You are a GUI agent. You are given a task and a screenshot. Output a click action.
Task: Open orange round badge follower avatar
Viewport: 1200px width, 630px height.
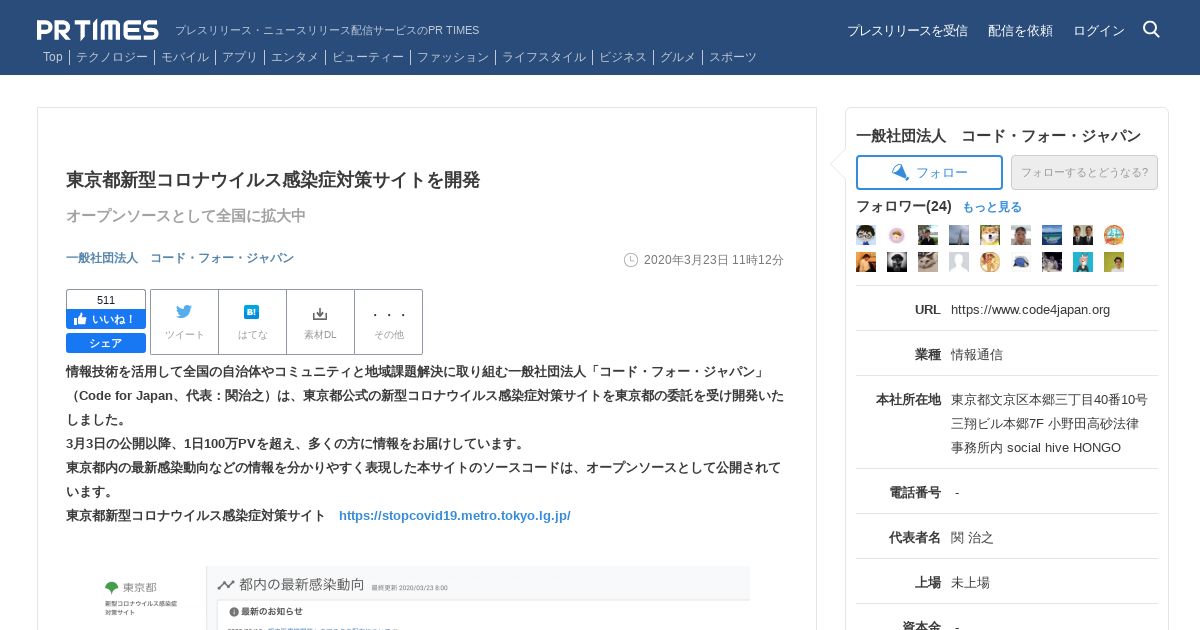[1114, 235]
